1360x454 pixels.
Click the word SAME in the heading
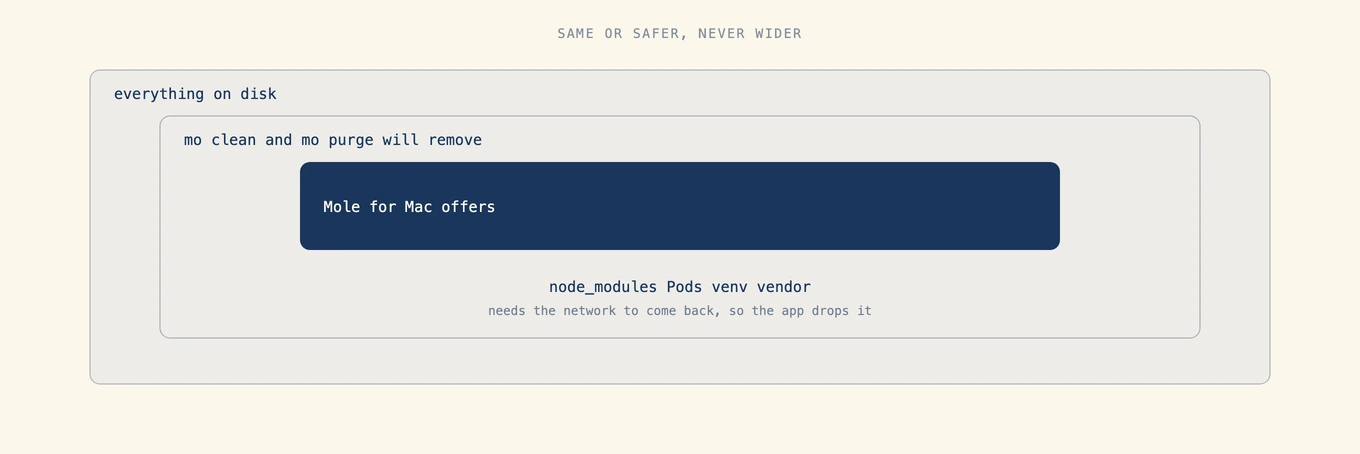(x=576, y=34)
